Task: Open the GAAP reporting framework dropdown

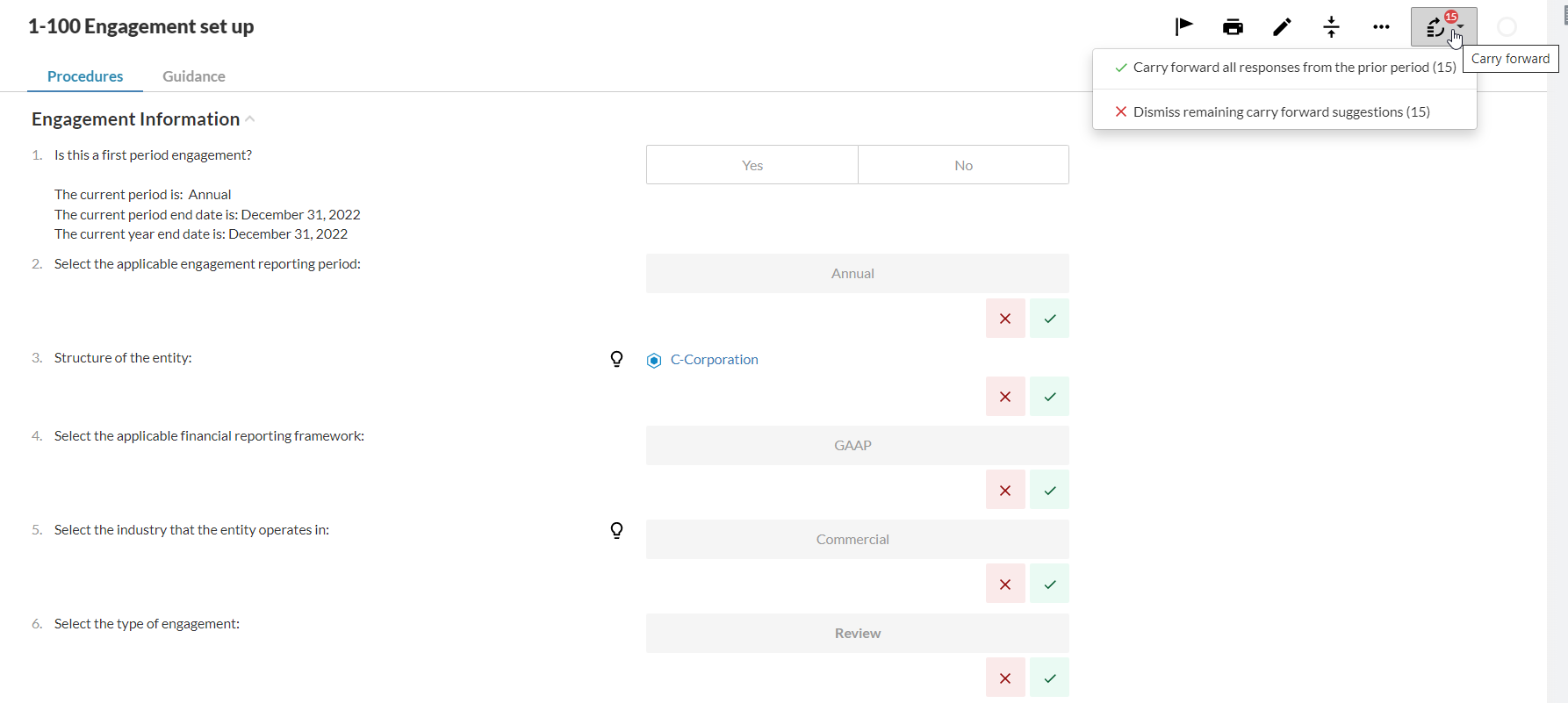Action: (x=857, y=446)
